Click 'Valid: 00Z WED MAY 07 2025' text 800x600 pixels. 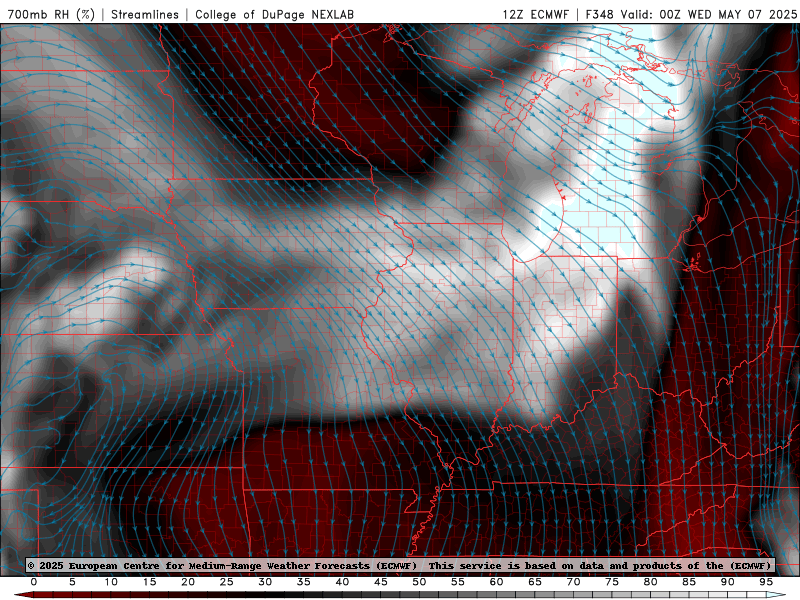(709, 14)
